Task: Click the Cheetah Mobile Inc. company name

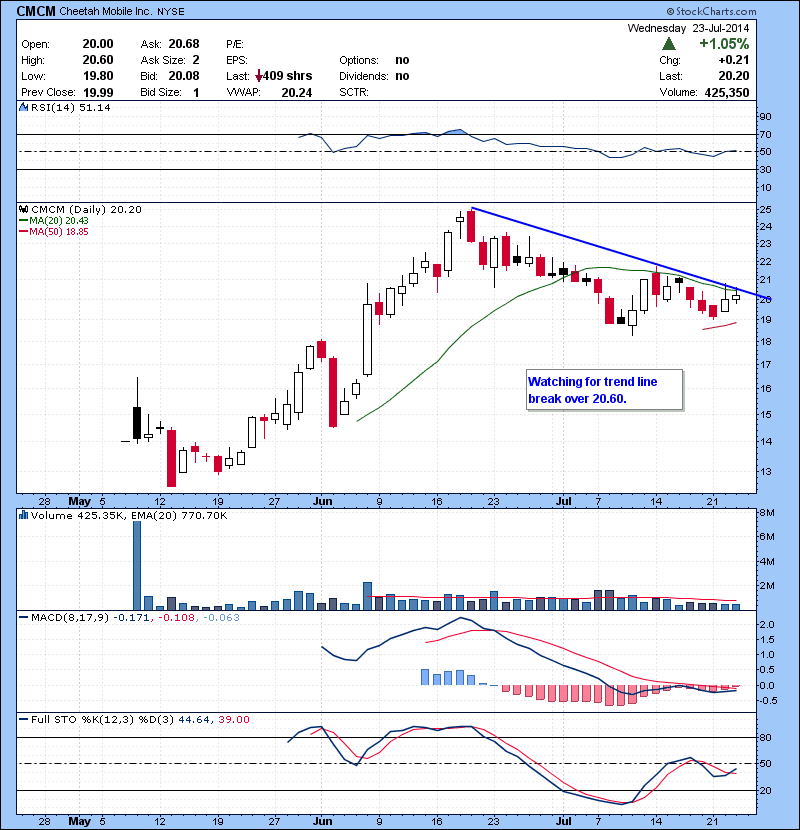Action: point(105,11)
